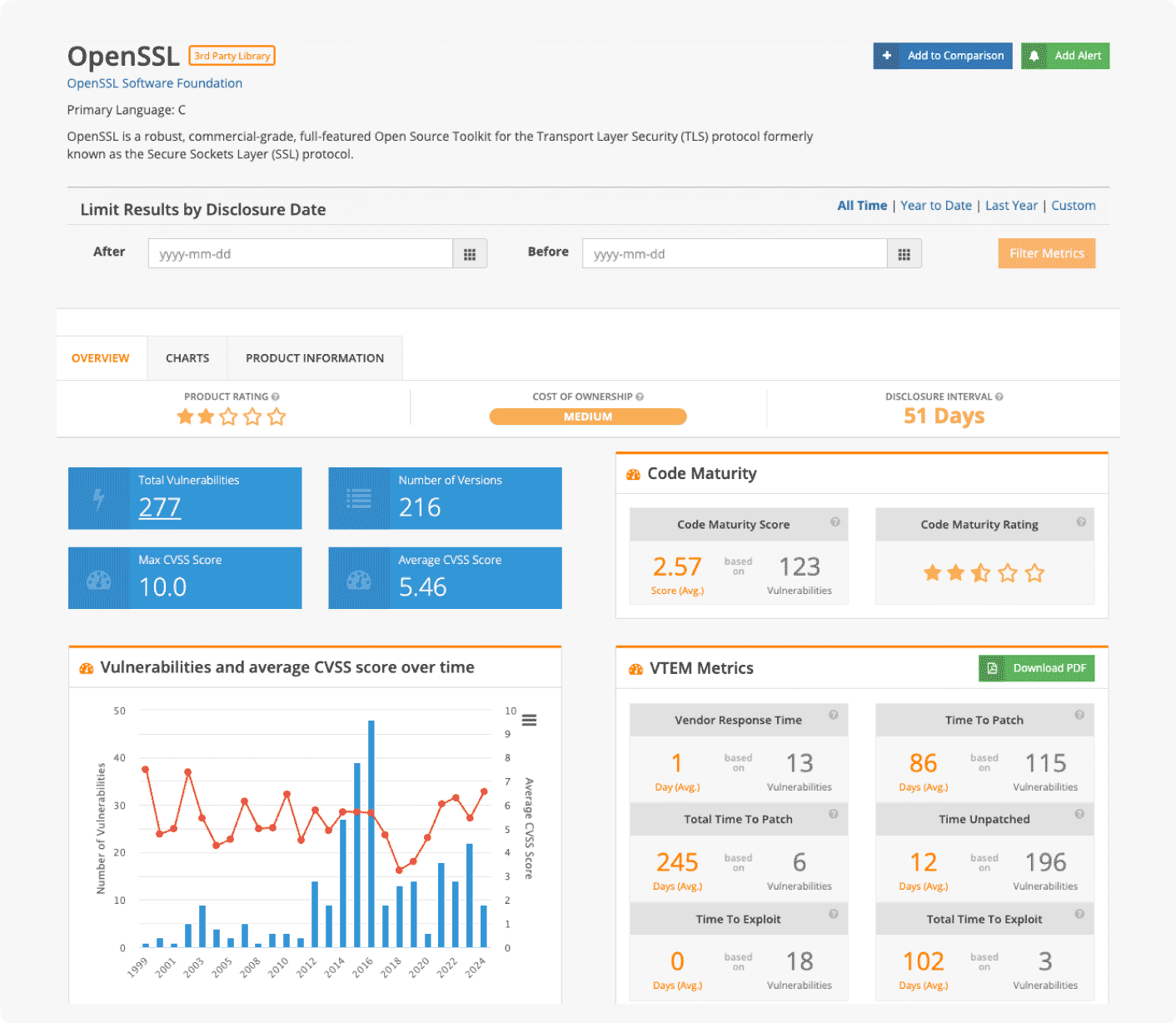The width and height of the screenshot is (1176, 1023).
Task: Click the 86 Days Time To Patch value
Action: click(x=924, y=763)
